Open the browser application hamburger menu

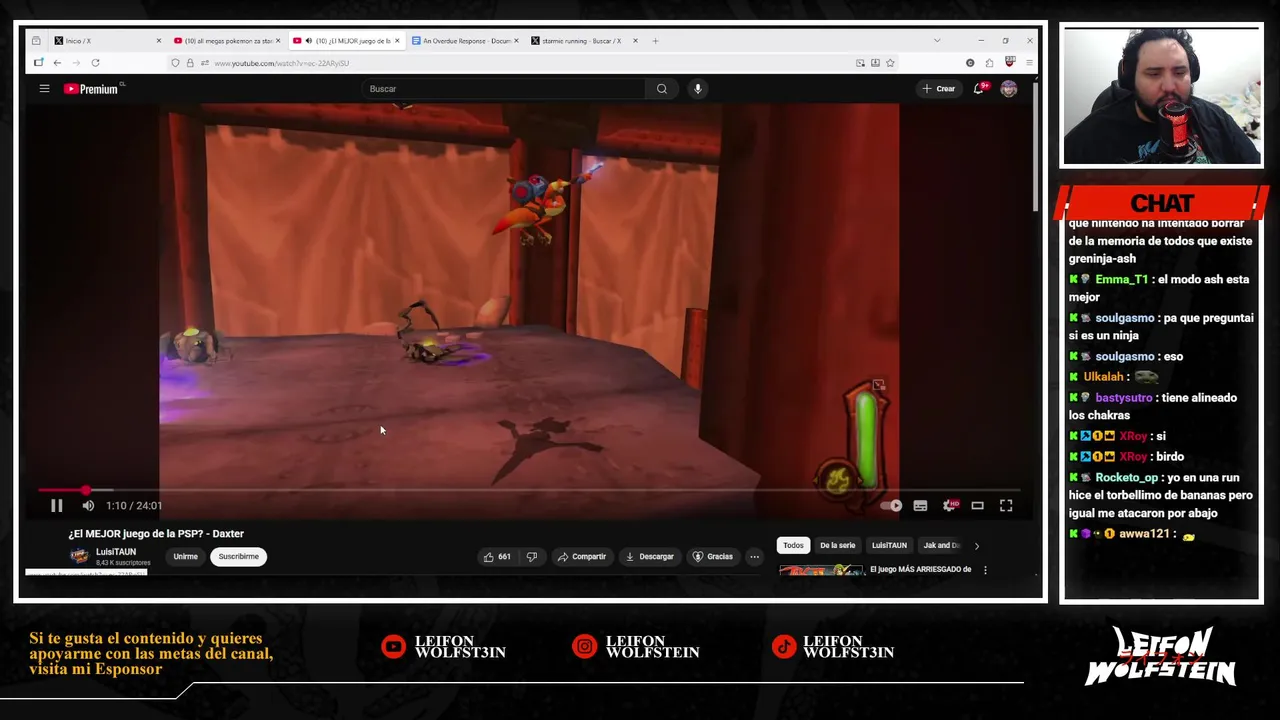point(1029,63)
